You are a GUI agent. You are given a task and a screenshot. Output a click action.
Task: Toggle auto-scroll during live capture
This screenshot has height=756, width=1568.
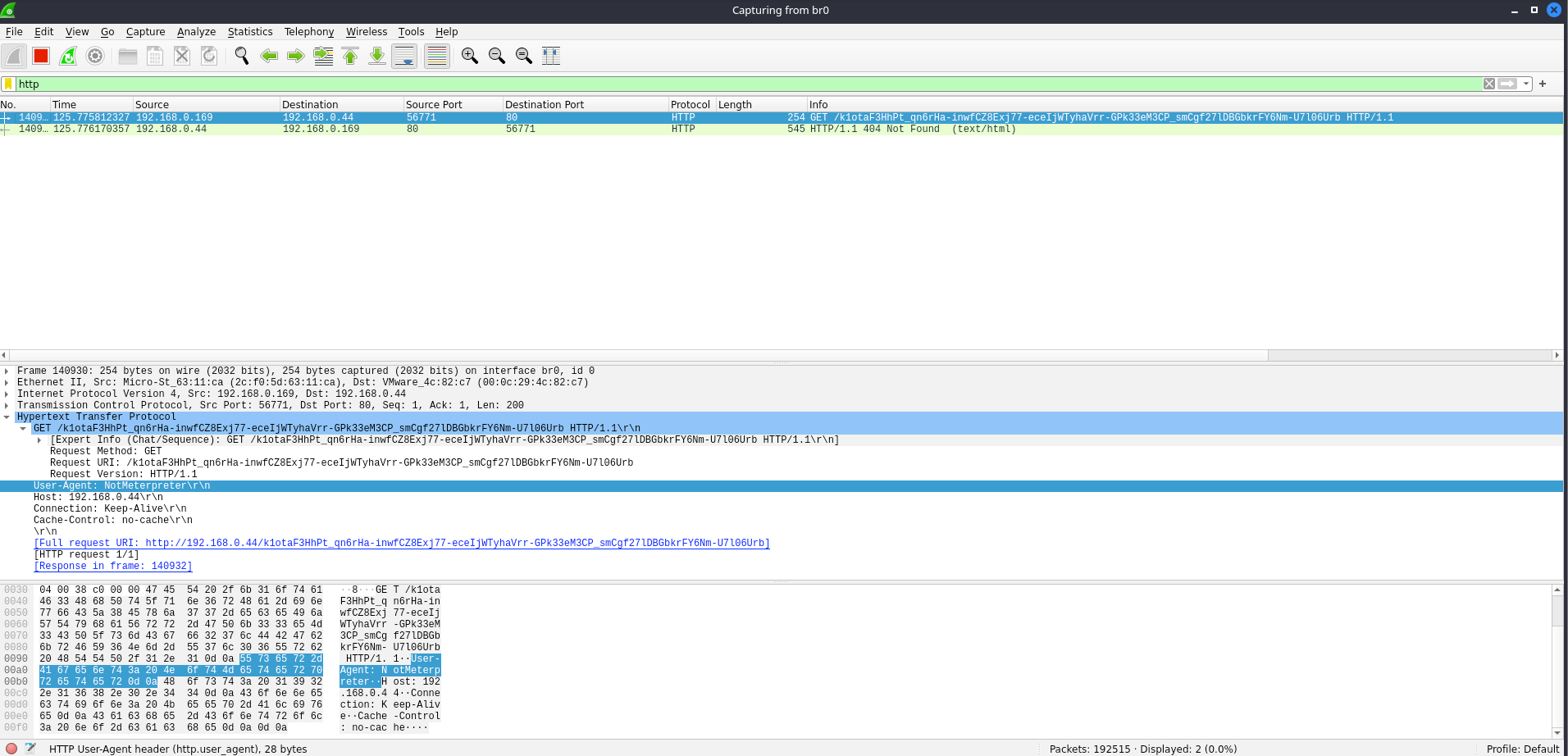404,56
